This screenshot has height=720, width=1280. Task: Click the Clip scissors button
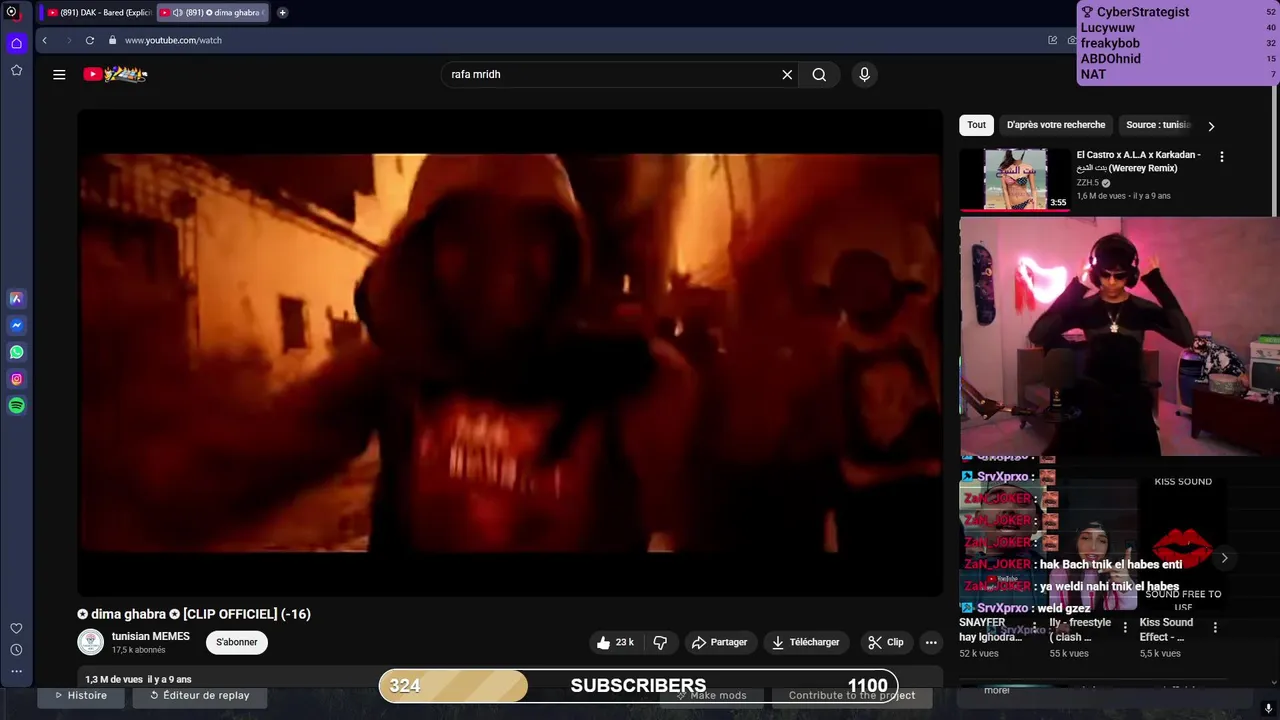(x=885, y=642)
